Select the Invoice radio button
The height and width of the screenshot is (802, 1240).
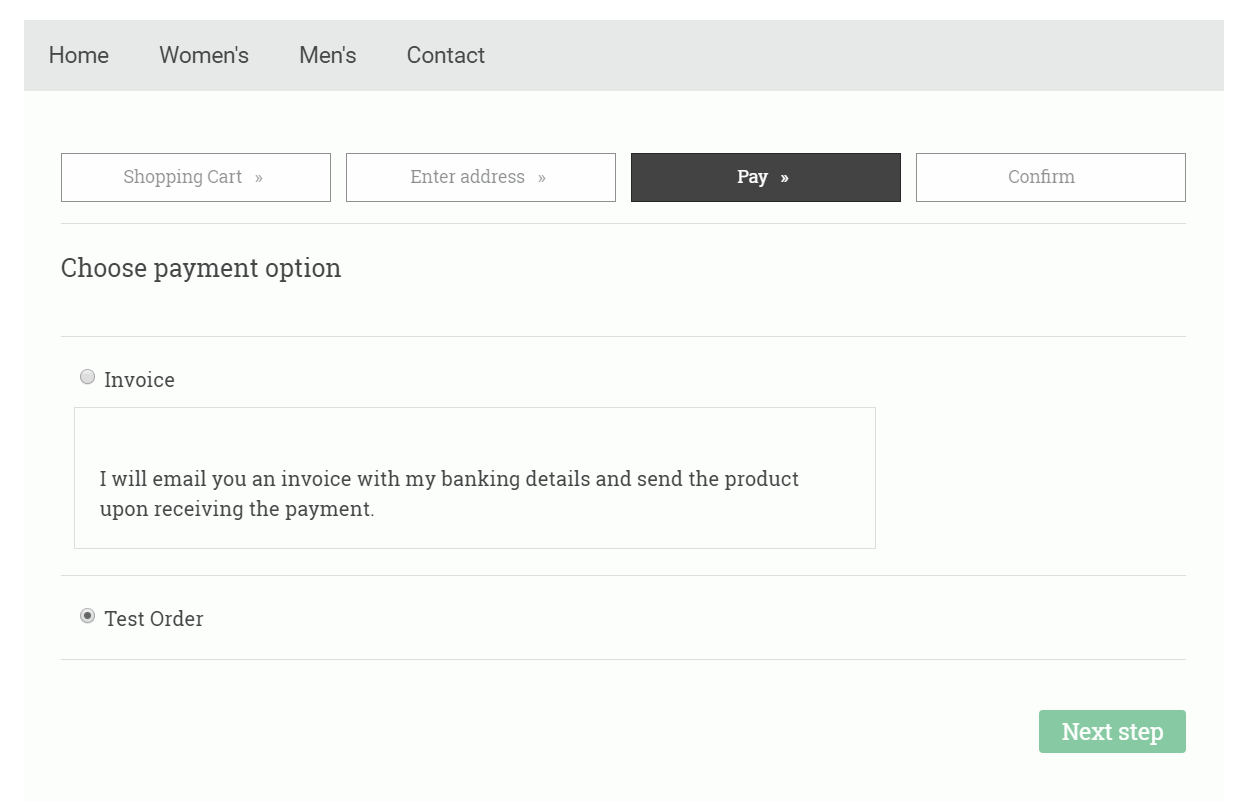pos(88,377)
